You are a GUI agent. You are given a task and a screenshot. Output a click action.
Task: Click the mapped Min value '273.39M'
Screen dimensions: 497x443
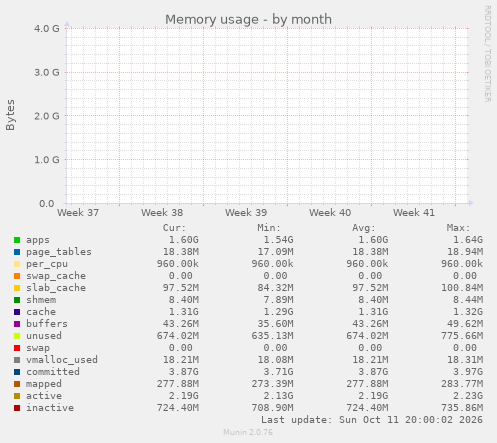272,384
